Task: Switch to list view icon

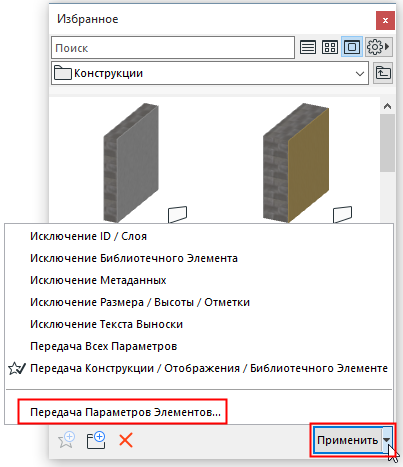Action: (308, 47)
